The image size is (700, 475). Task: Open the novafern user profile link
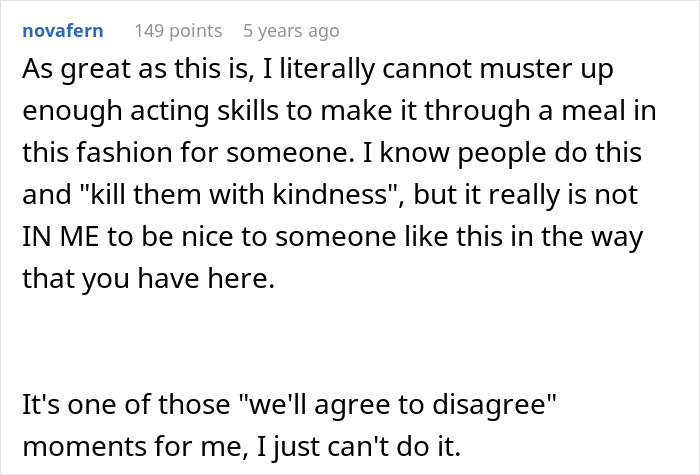pyautogui.click(x=62, y=31)
